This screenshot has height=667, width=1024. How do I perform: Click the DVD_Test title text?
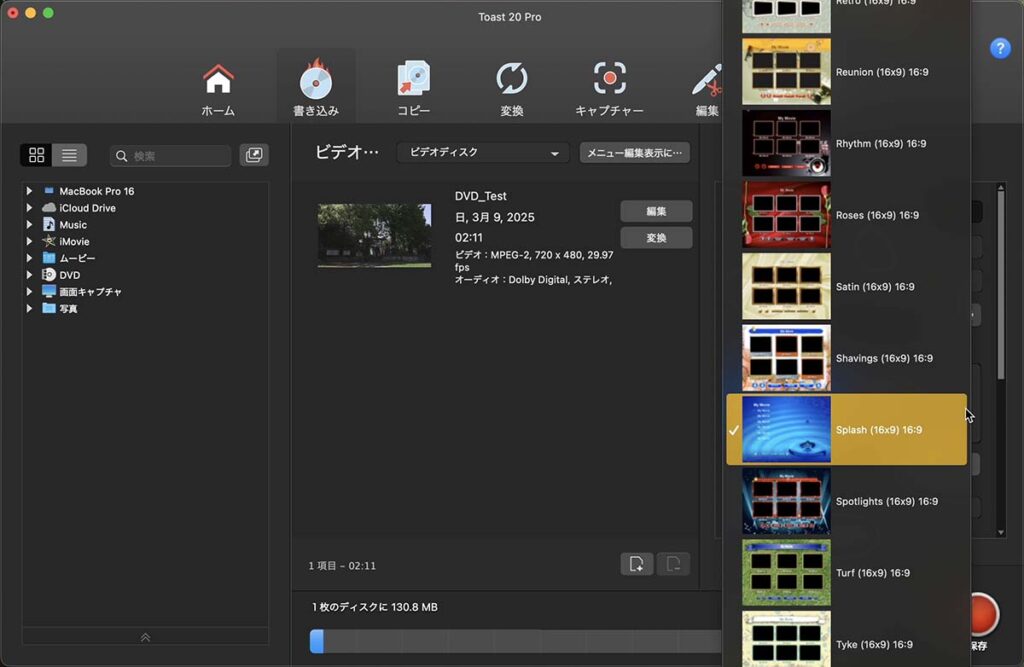click(x=481, y=196)
